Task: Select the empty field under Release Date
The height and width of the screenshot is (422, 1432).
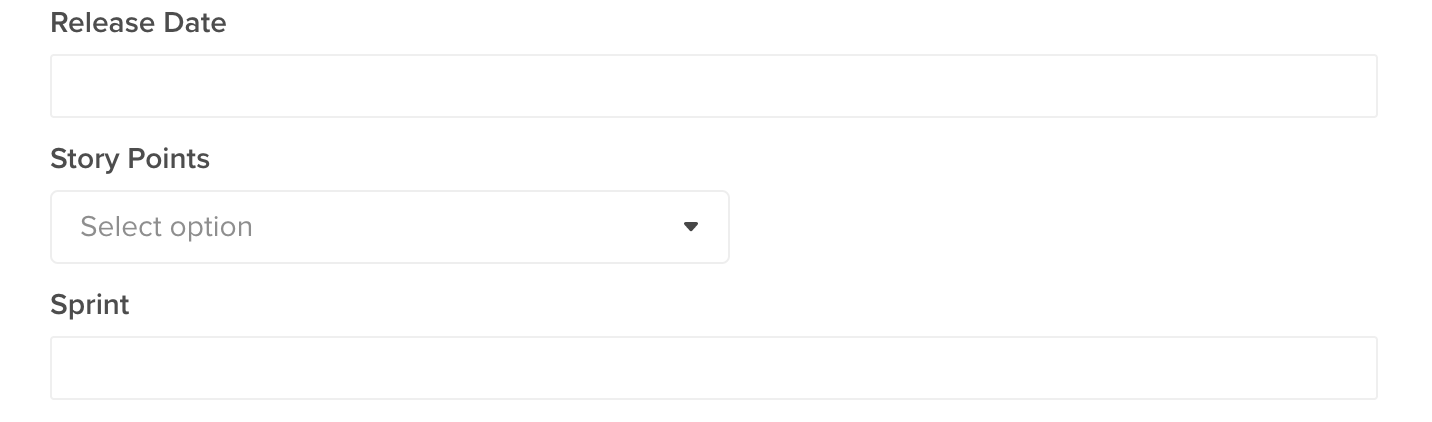Action: 714,86
